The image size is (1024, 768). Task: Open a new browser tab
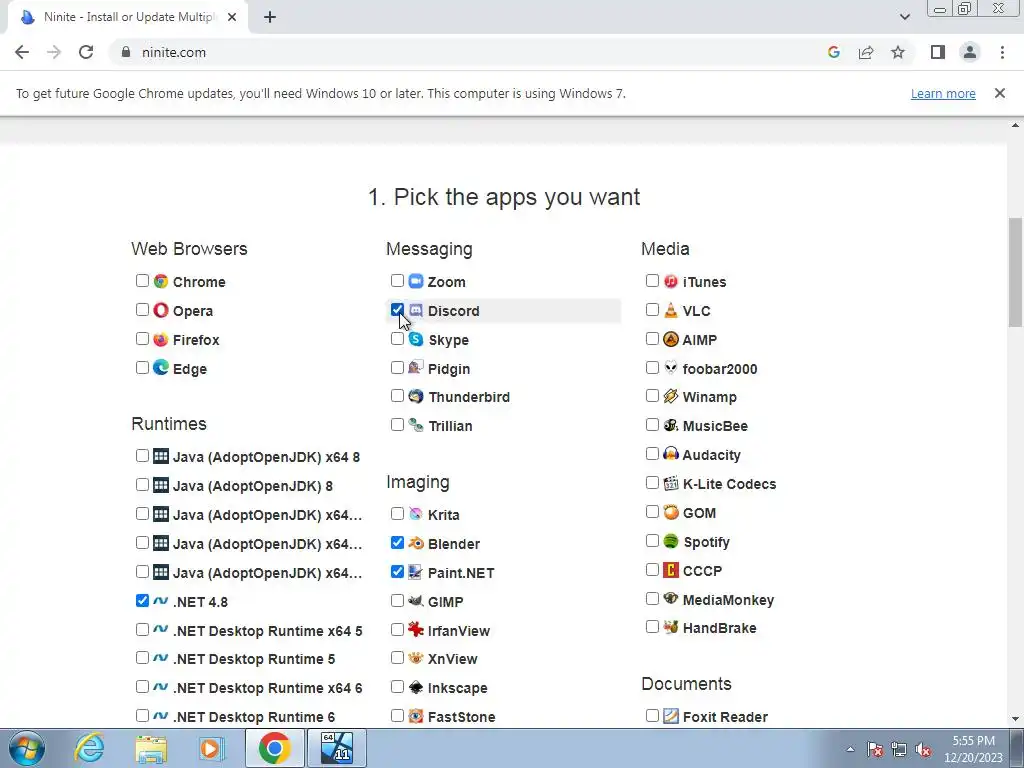point(270,17)
